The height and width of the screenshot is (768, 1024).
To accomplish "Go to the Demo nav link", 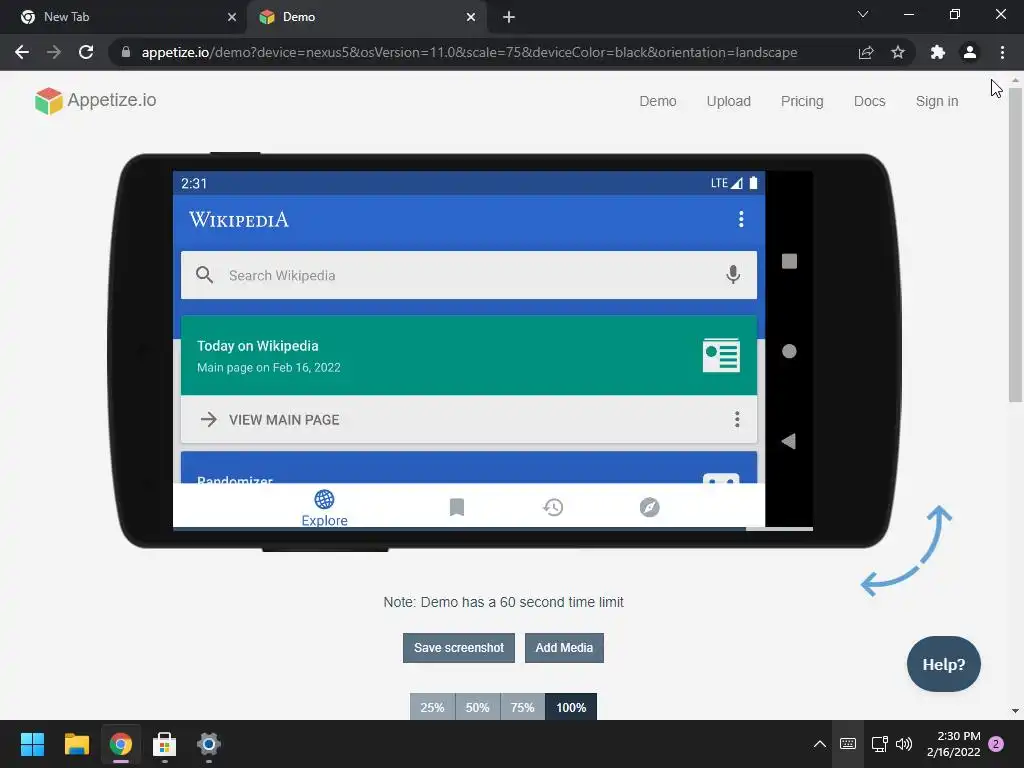I will click(658, 101).
